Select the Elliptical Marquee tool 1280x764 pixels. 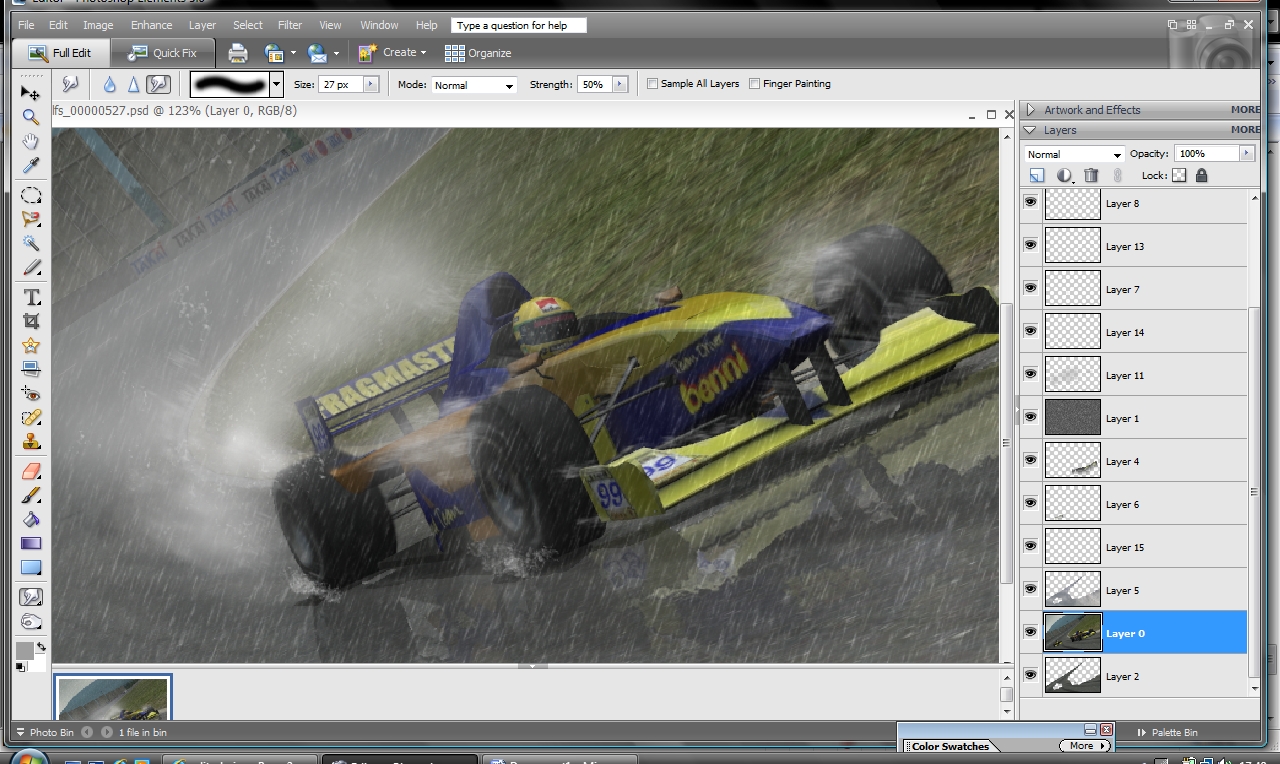pyautogui.click(x=31, y=195)
